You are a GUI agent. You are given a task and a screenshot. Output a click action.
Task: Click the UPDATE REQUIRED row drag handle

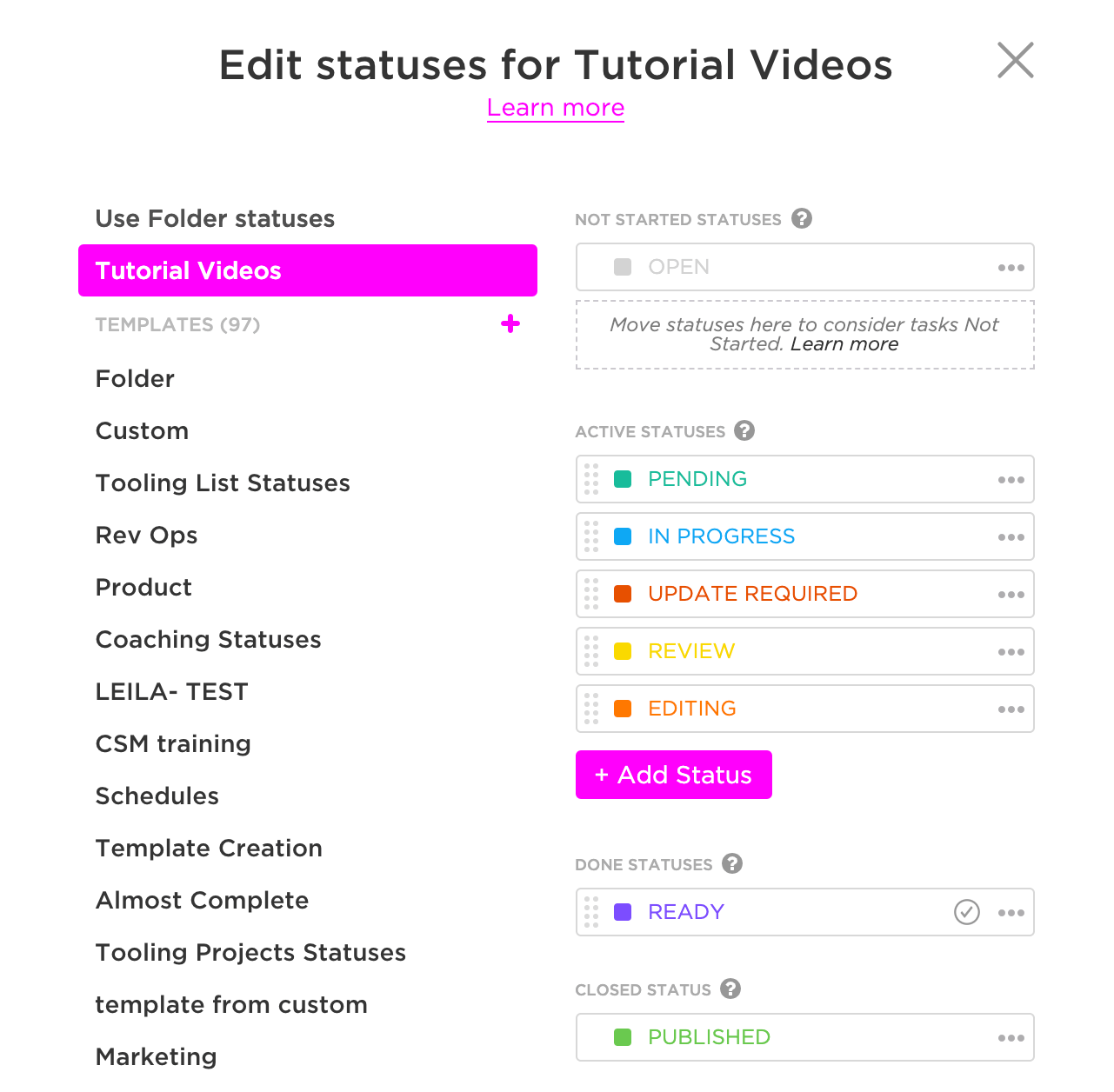click(591, 594)
